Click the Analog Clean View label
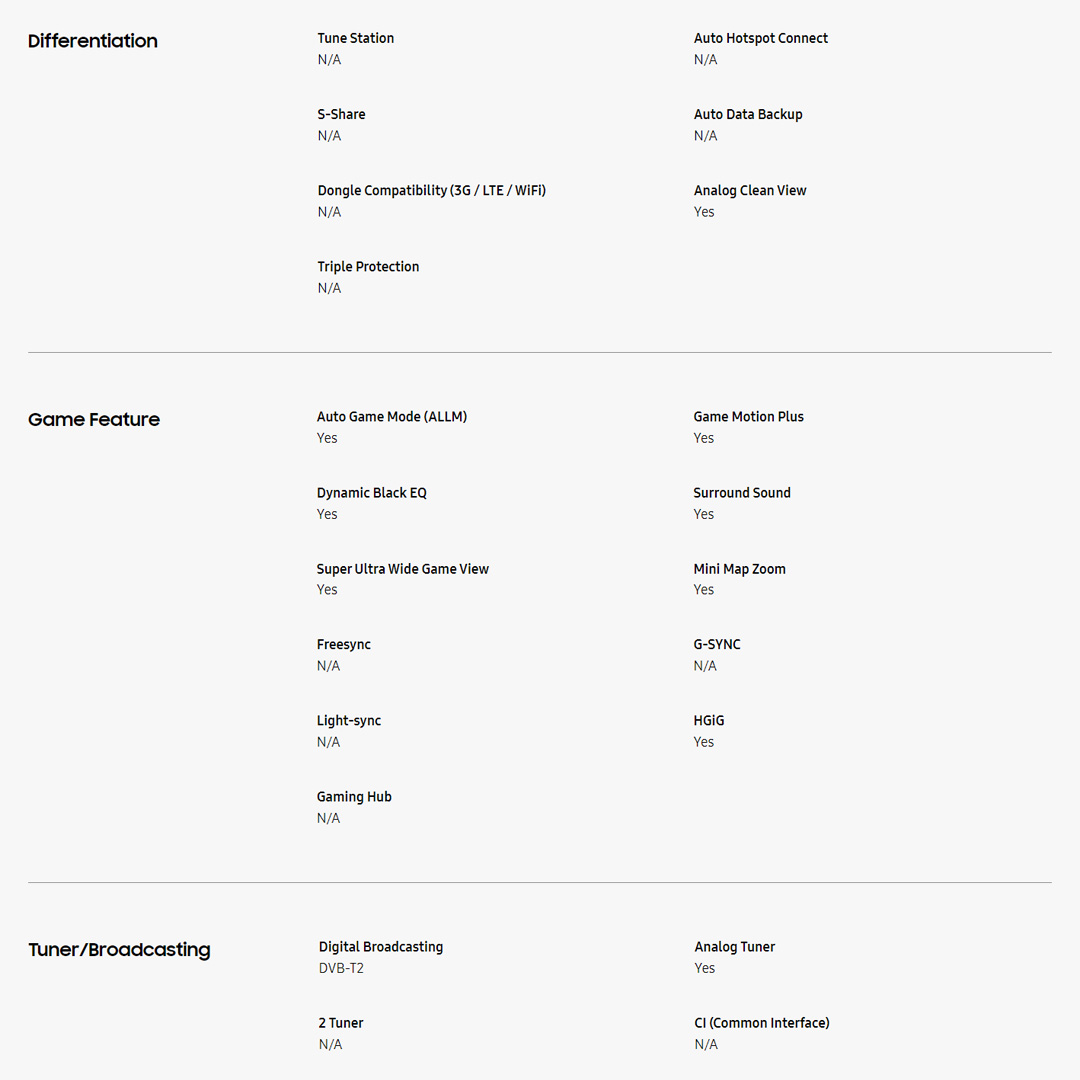The image size is (1080, 1080). coord(750,190)
